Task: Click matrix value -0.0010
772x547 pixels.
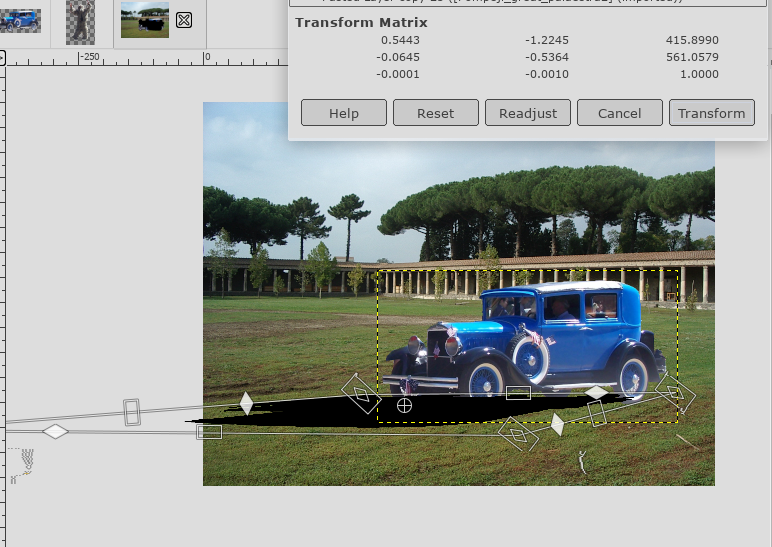Action: pos(547,74)
